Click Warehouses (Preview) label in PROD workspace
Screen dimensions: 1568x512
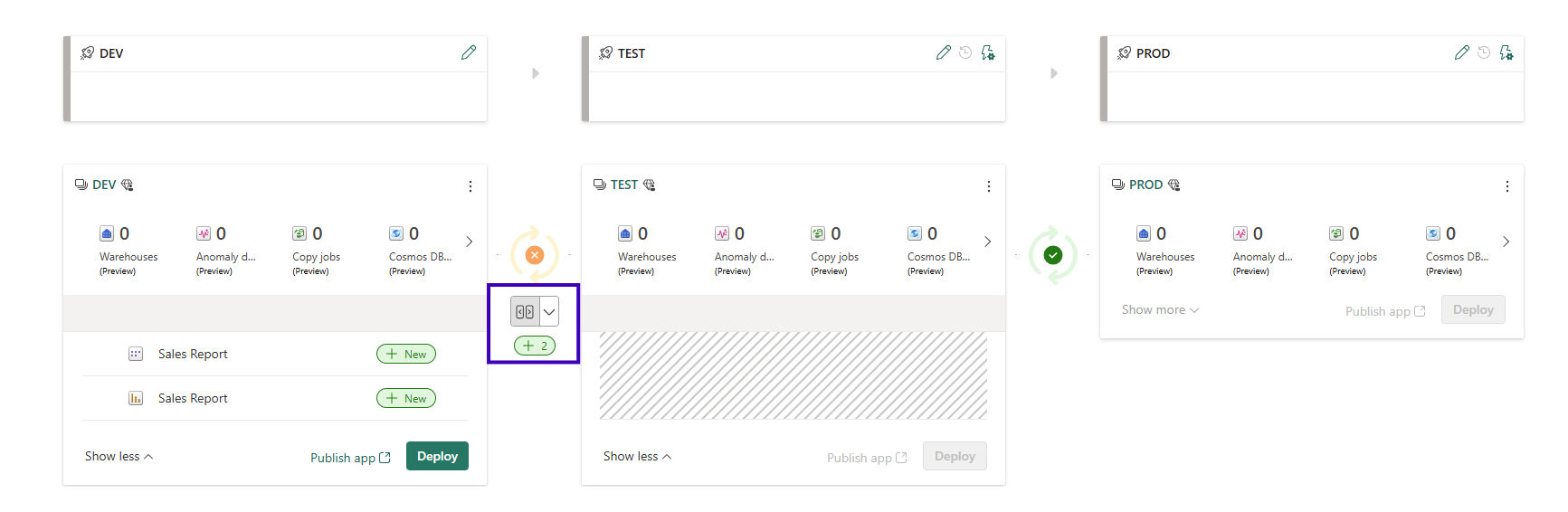[1165, 263]
